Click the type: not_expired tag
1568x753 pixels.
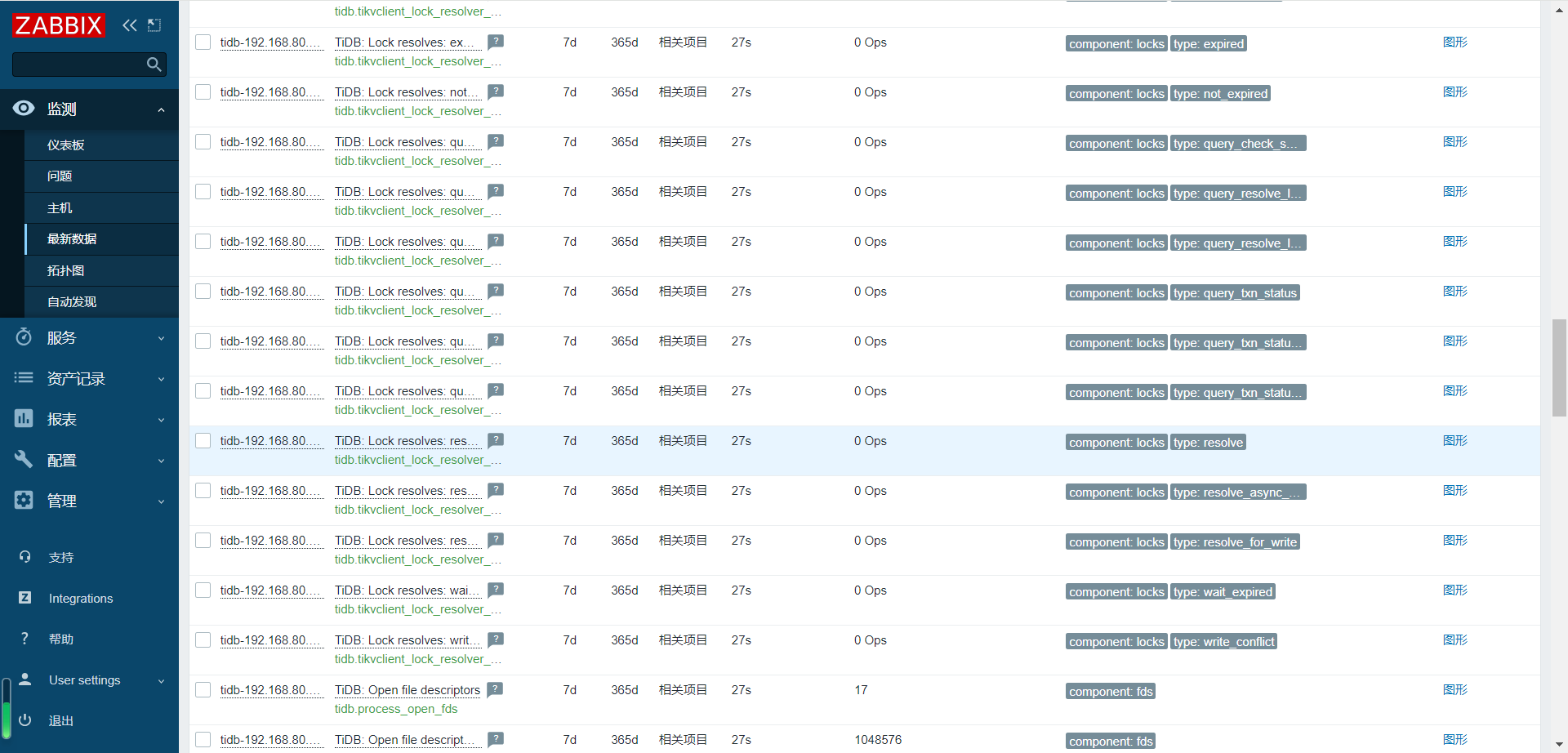point(1220,94)
